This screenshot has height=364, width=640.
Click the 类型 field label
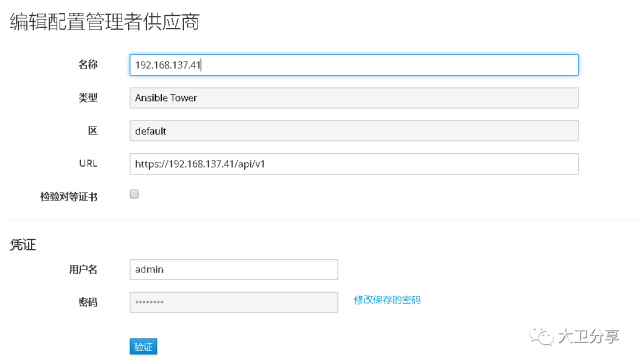click(88, 98)
